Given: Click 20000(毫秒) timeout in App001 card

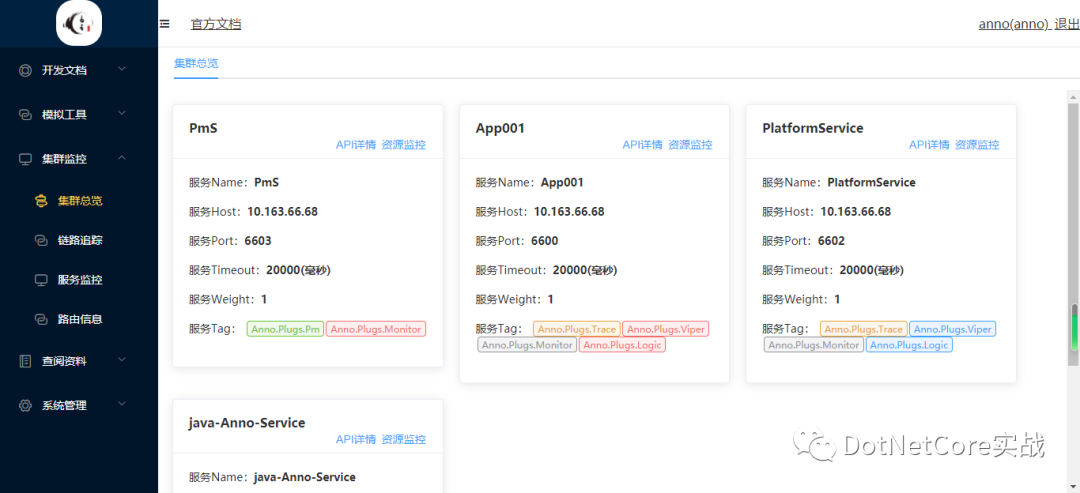Looking at the screenshot, I should pos(585,271).
